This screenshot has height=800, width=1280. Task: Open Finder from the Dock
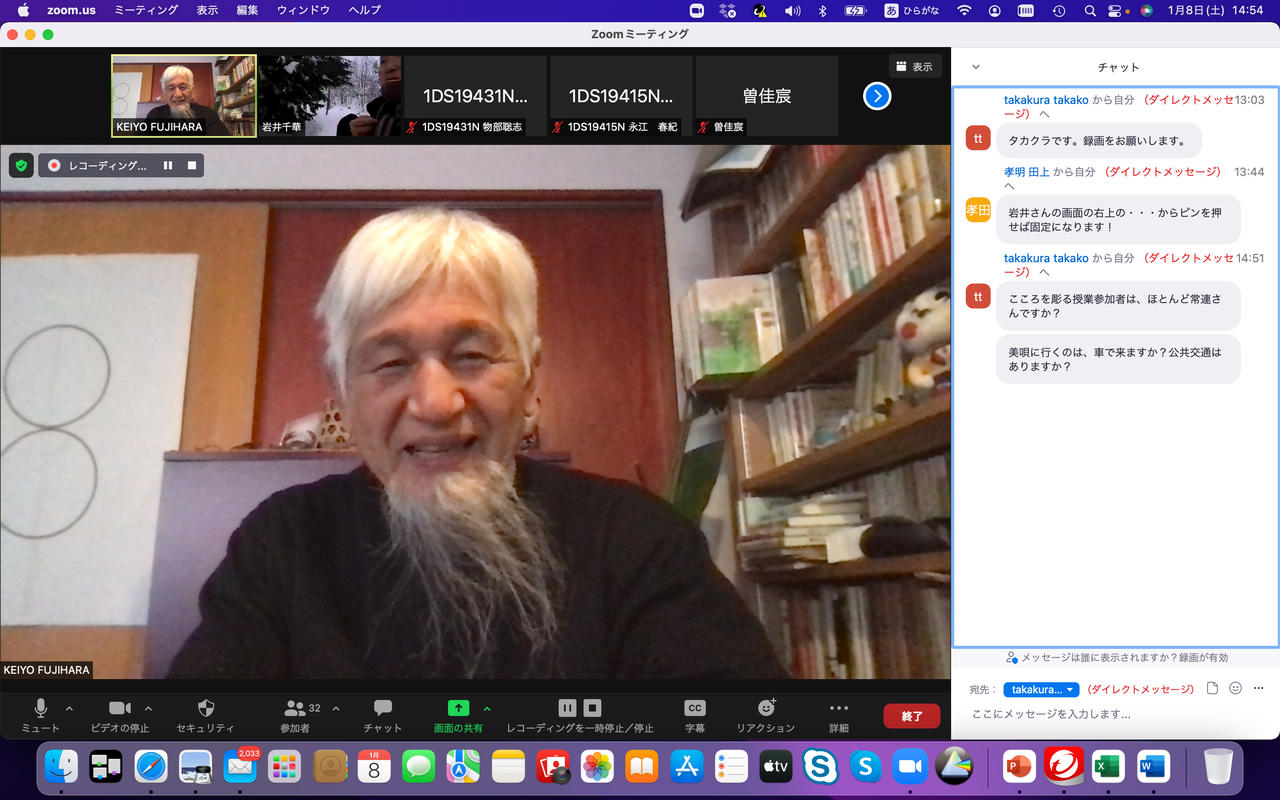(x=62, y=767)
